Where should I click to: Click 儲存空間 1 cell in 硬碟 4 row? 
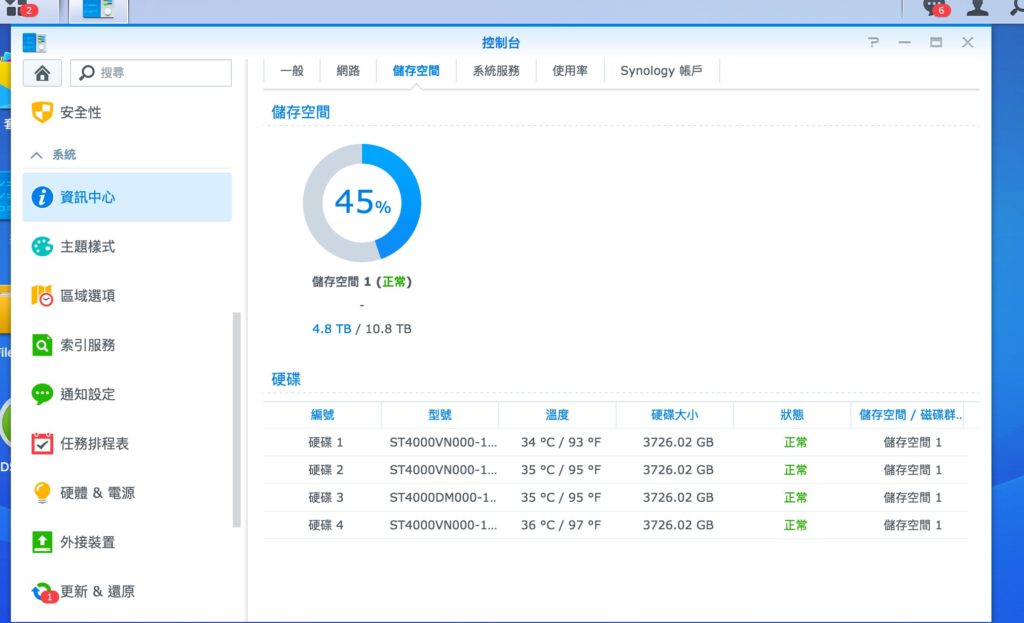pos(912,524)
